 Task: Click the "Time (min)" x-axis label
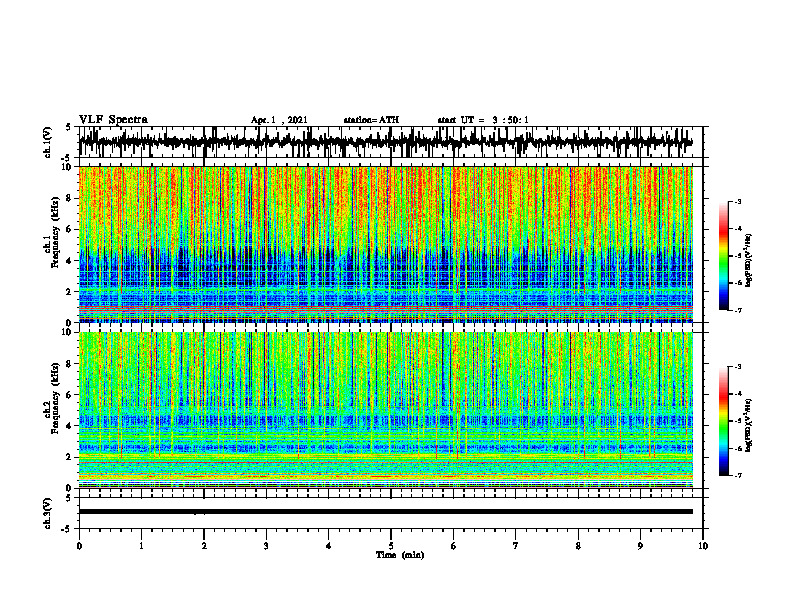click(400, 555)
